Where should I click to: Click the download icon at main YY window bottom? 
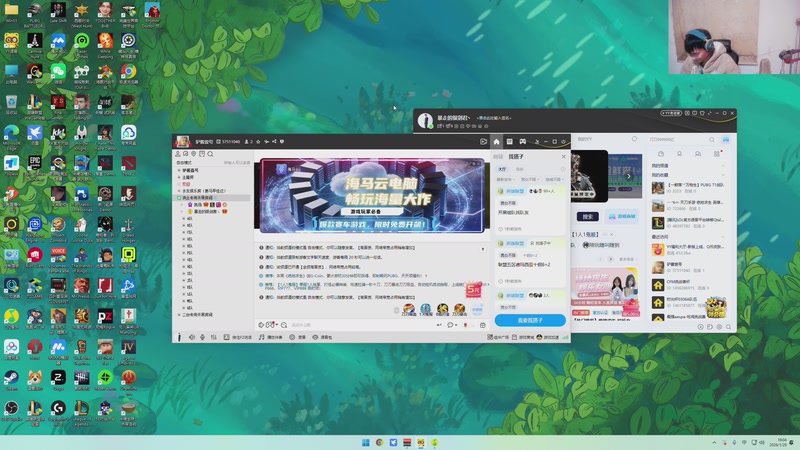701,327
